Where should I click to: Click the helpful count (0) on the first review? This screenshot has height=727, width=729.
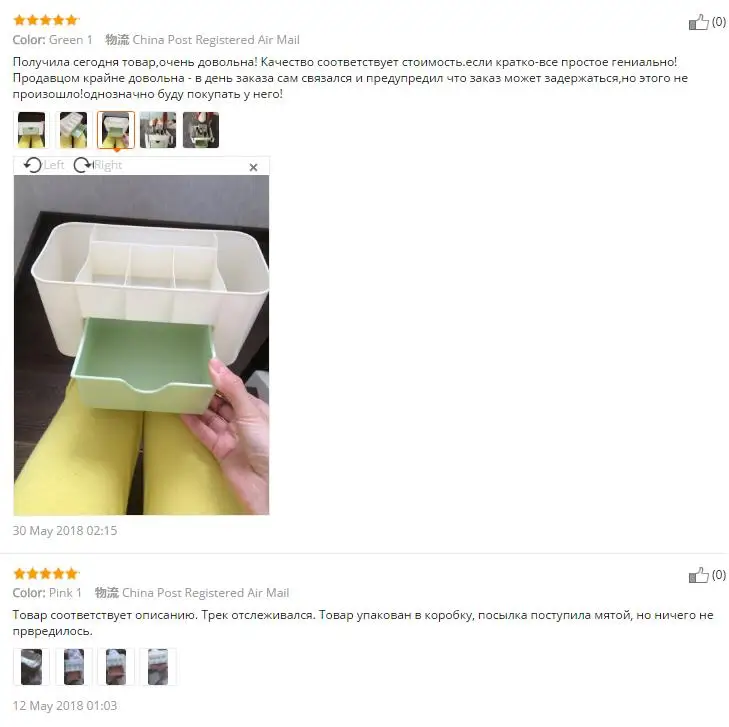coord(719,22)
